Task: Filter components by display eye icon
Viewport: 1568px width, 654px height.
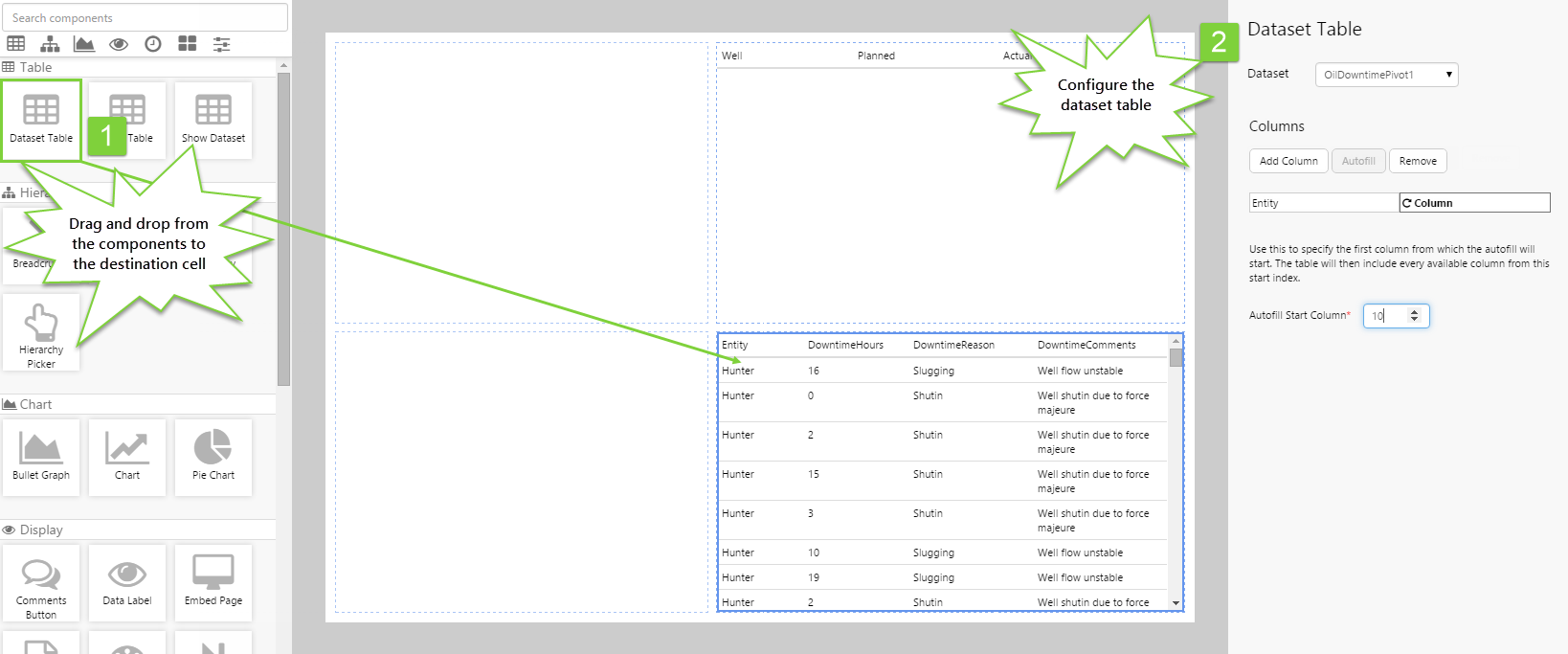Action: click(x=119, y=44)
